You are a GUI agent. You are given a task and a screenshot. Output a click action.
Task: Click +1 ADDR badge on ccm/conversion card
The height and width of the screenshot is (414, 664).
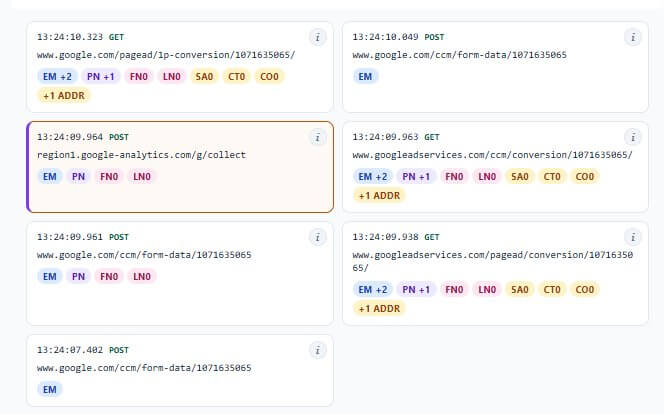(379, 196)
